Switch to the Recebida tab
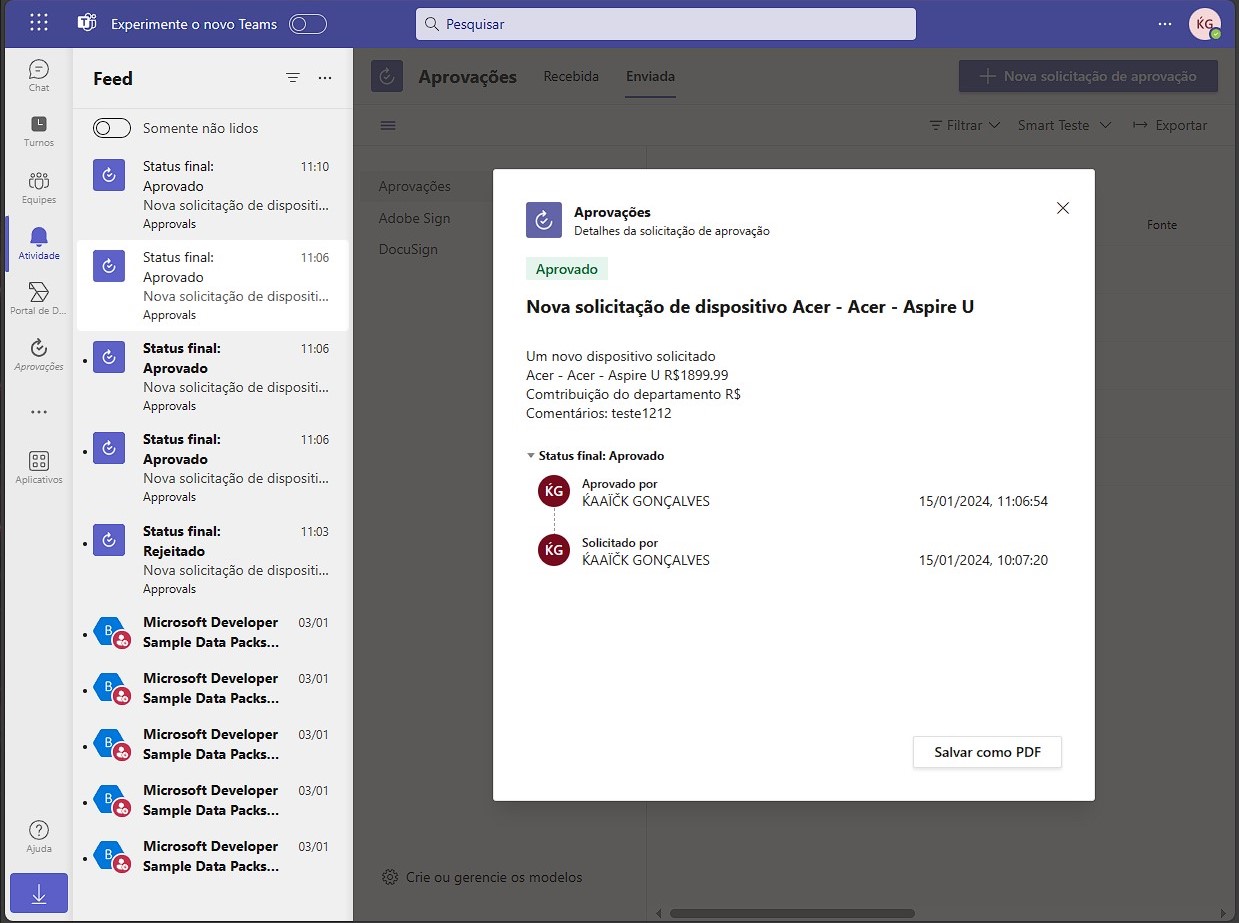Viewport: 1239px width, 923px height. tap(571, 76)
